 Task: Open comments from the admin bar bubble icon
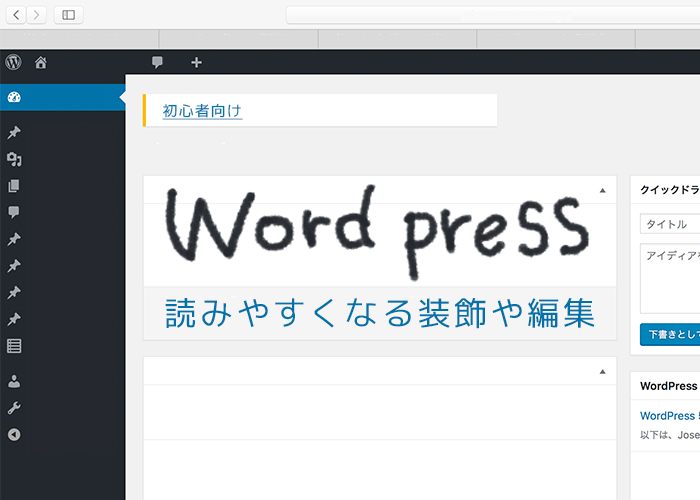157,62
